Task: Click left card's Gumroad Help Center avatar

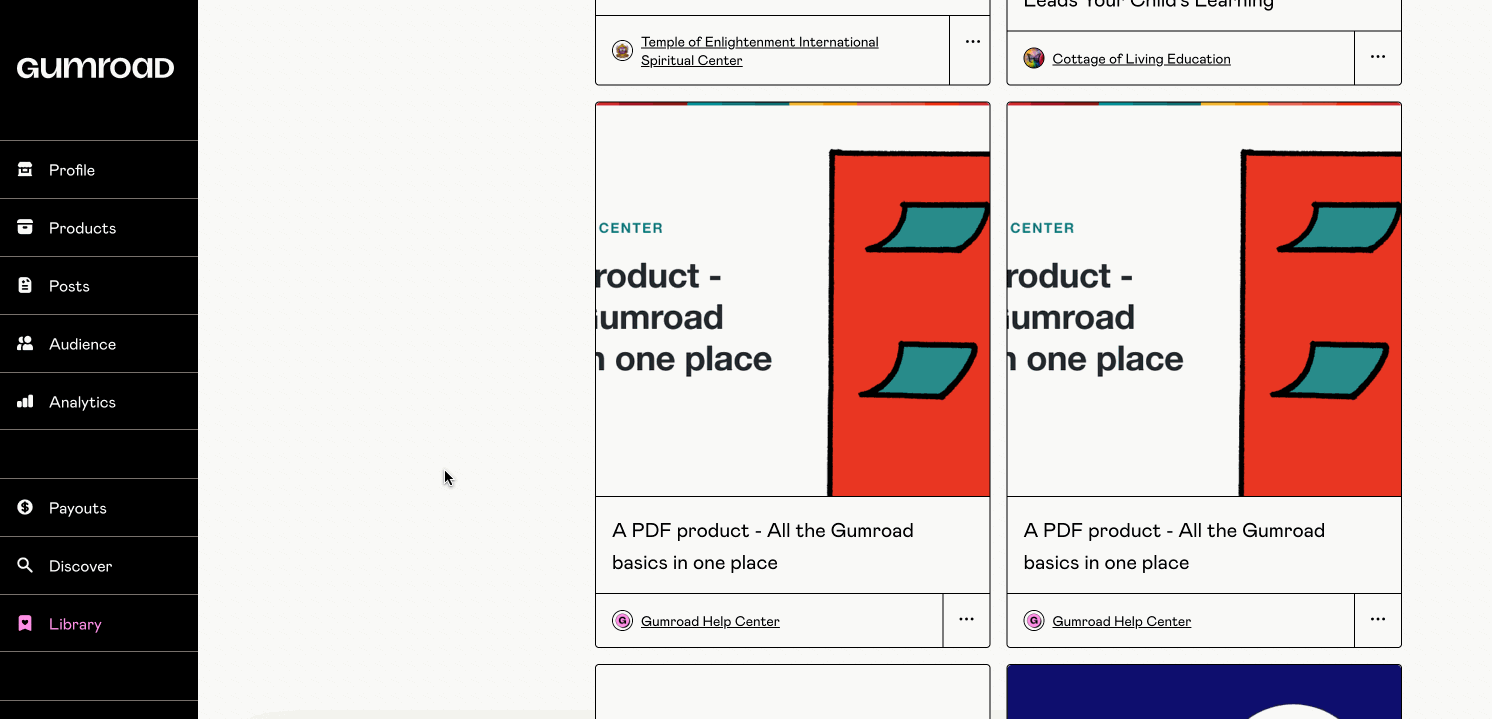Action: (x=622, y=621)
